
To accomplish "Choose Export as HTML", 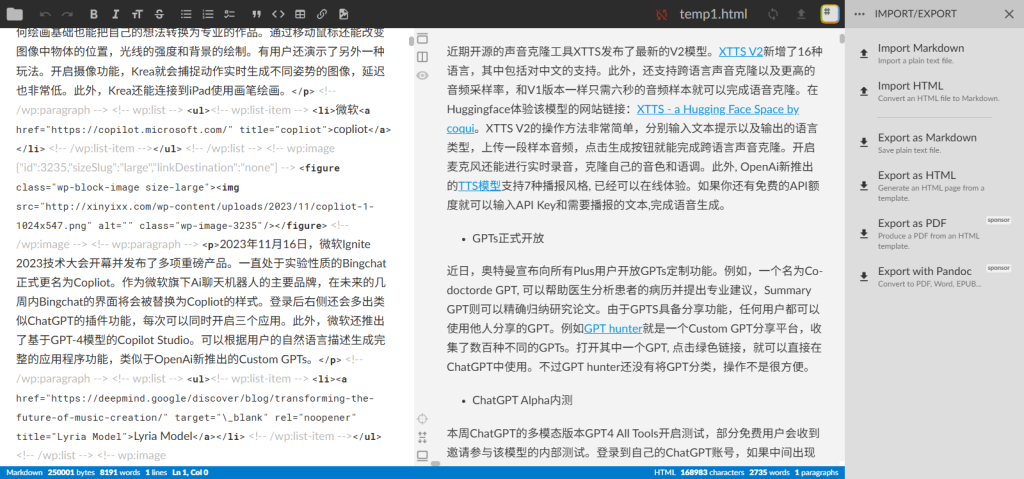I will click(x=935, y=186).
